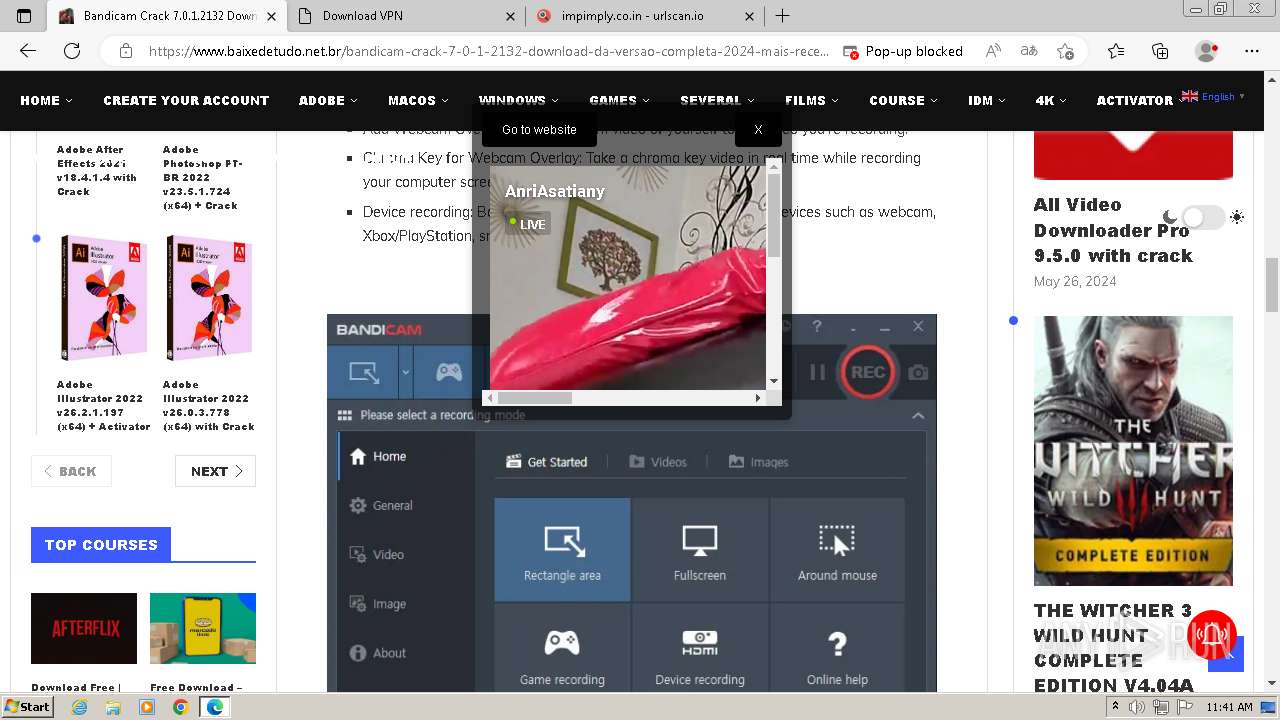The height and width of the screenshot is (720, 1280).
Task: Open Adobe After Effects 2021 v18.4.1.4 link
Action: [97, 170]
